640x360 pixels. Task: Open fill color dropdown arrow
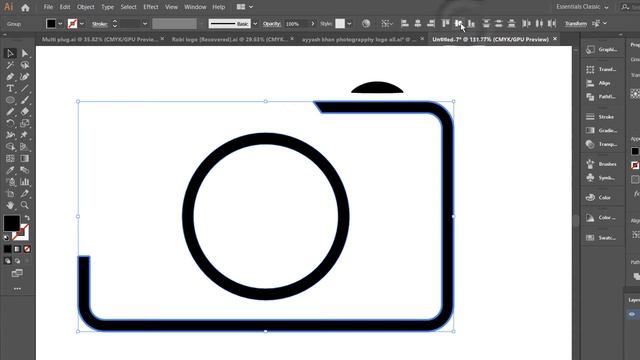tap(60, 24)
